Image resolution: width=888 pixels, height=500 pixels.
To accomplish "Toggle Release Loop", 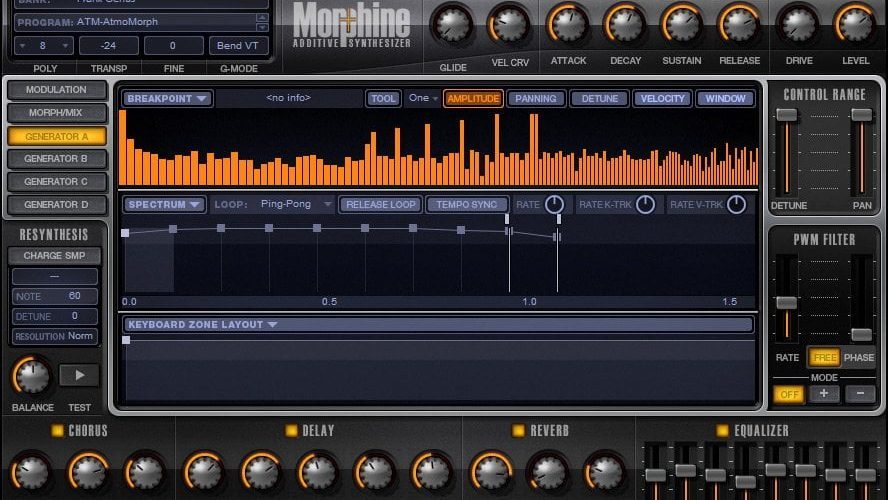I will coord(381,204).
